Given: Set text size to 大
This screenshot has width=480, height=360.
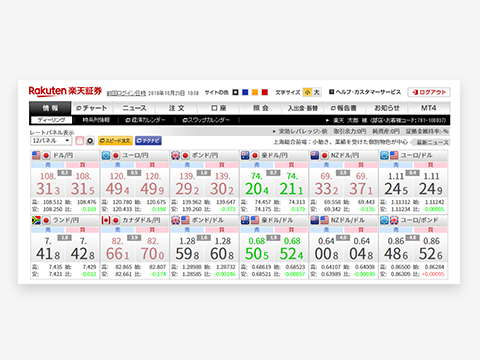Looking at the screenshot, I should pos(317,92).
